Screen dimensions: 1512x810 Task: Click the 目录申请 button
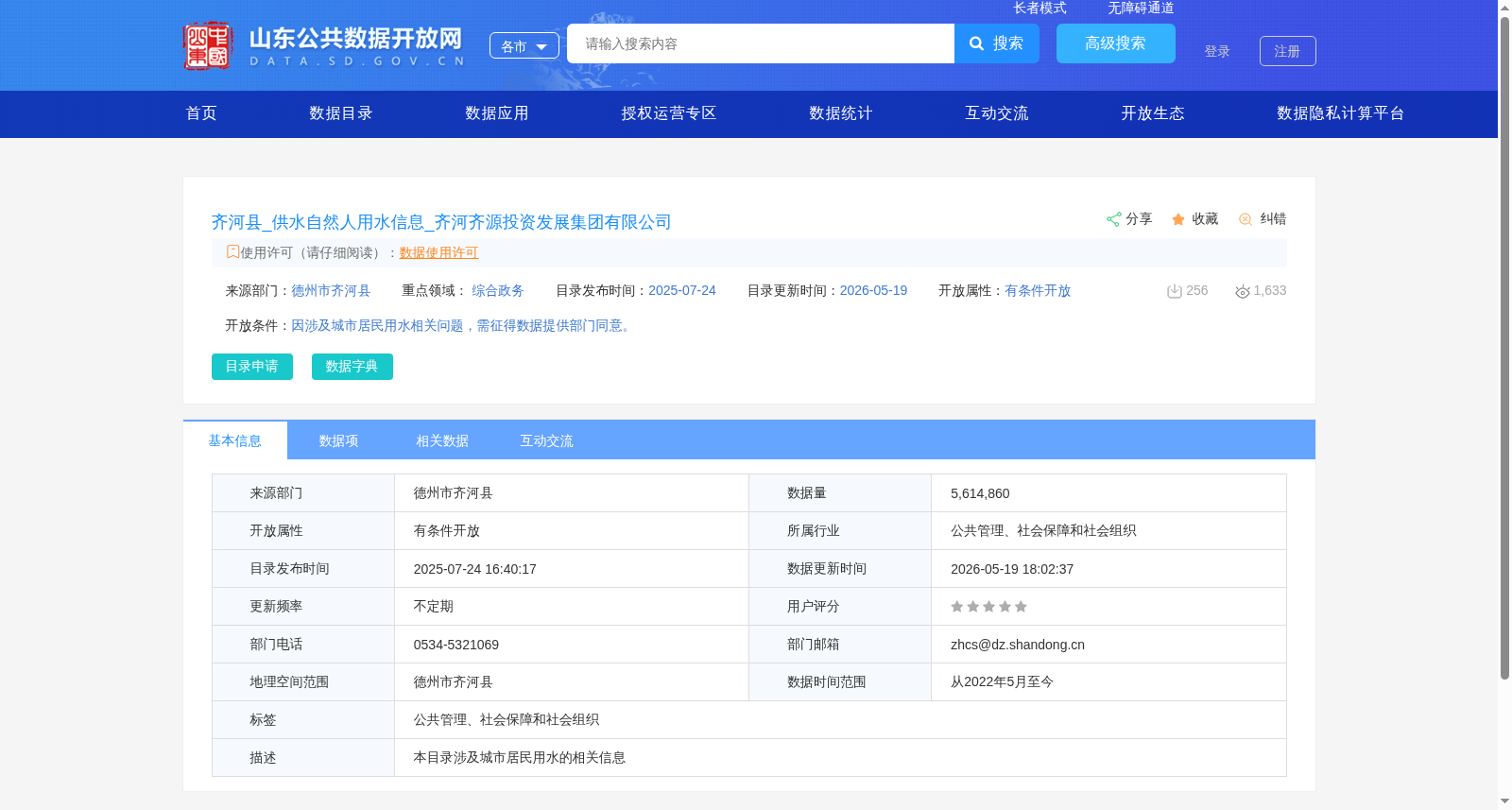(x=252, y=367)
